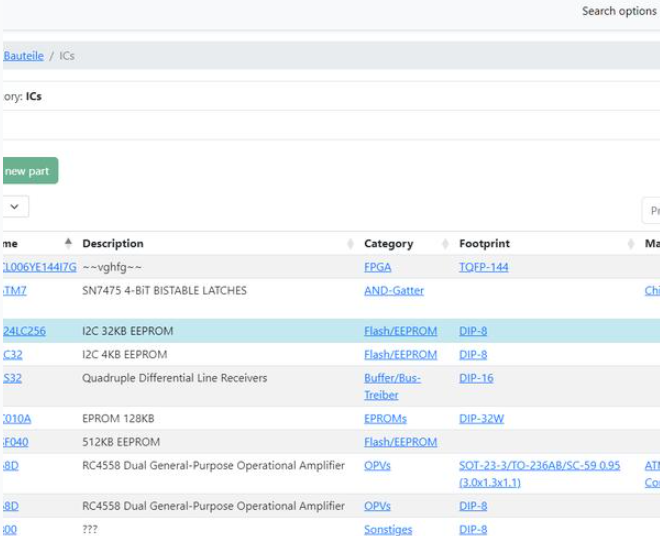The width and height of the screenshot is (660, 536).
Task: Open Flash/EEPROM category in I2C 4KB row
Action: [x=400, y=355]
